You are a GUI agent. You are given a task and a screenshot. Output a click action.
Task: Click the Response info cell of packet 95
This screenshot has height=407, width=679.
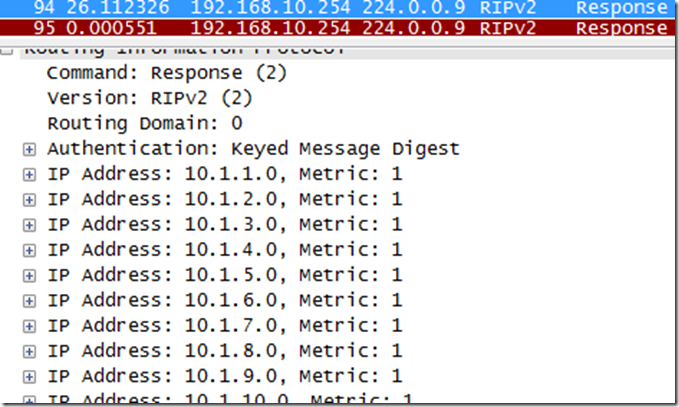[635, 28]
